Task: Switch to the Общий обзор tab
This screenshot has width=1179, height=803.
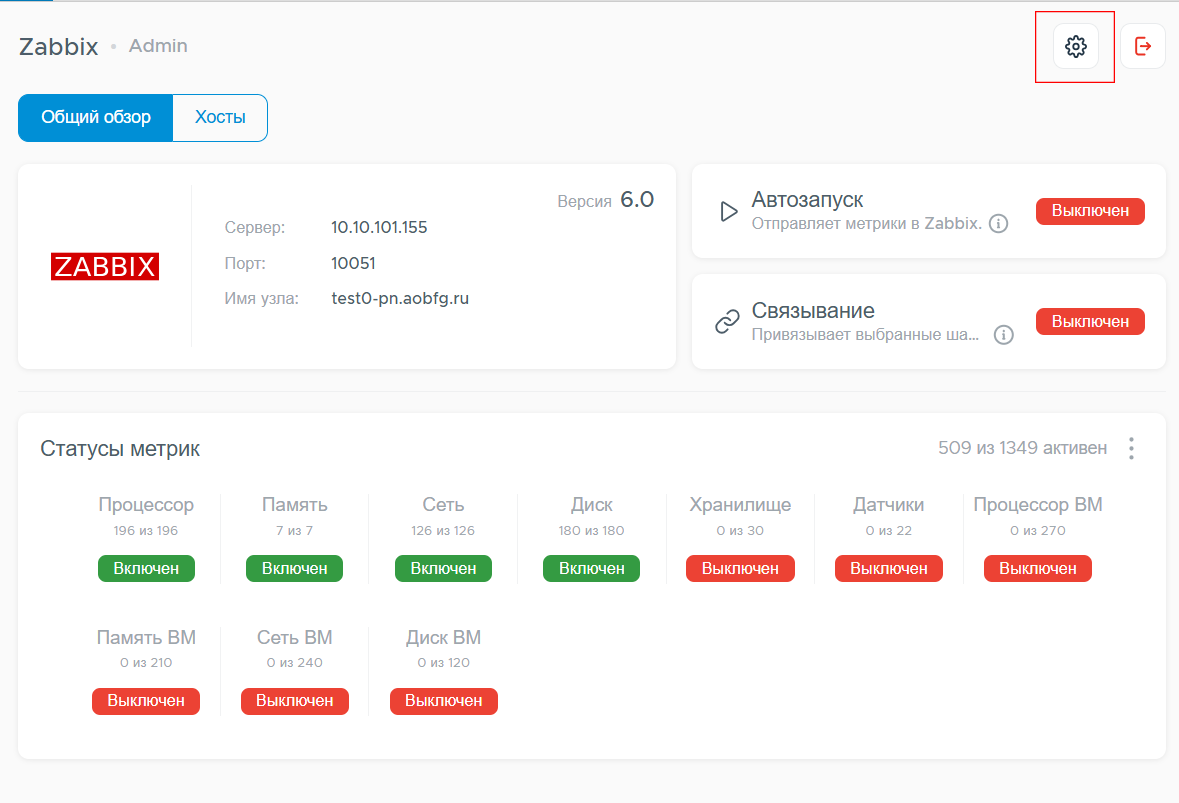Action: pyautogui.click(x=95, y=117)
